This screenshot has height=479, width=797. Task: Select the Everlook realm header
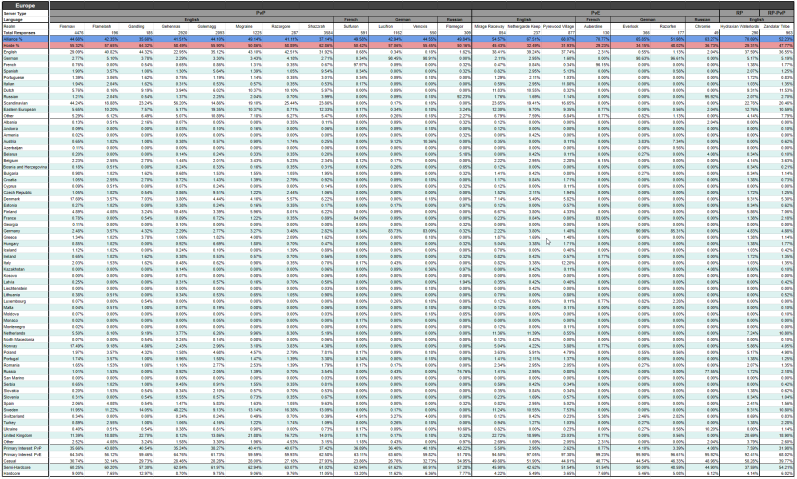[x=630, y=26]
